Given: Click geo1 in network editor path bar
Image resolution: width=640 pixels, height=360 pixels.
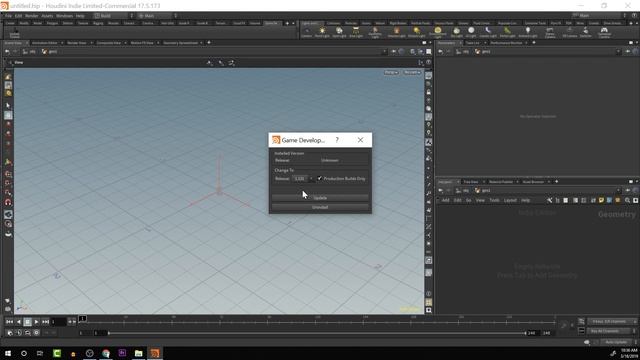Looking at the screenshot, I should click(x=482, y=191).
